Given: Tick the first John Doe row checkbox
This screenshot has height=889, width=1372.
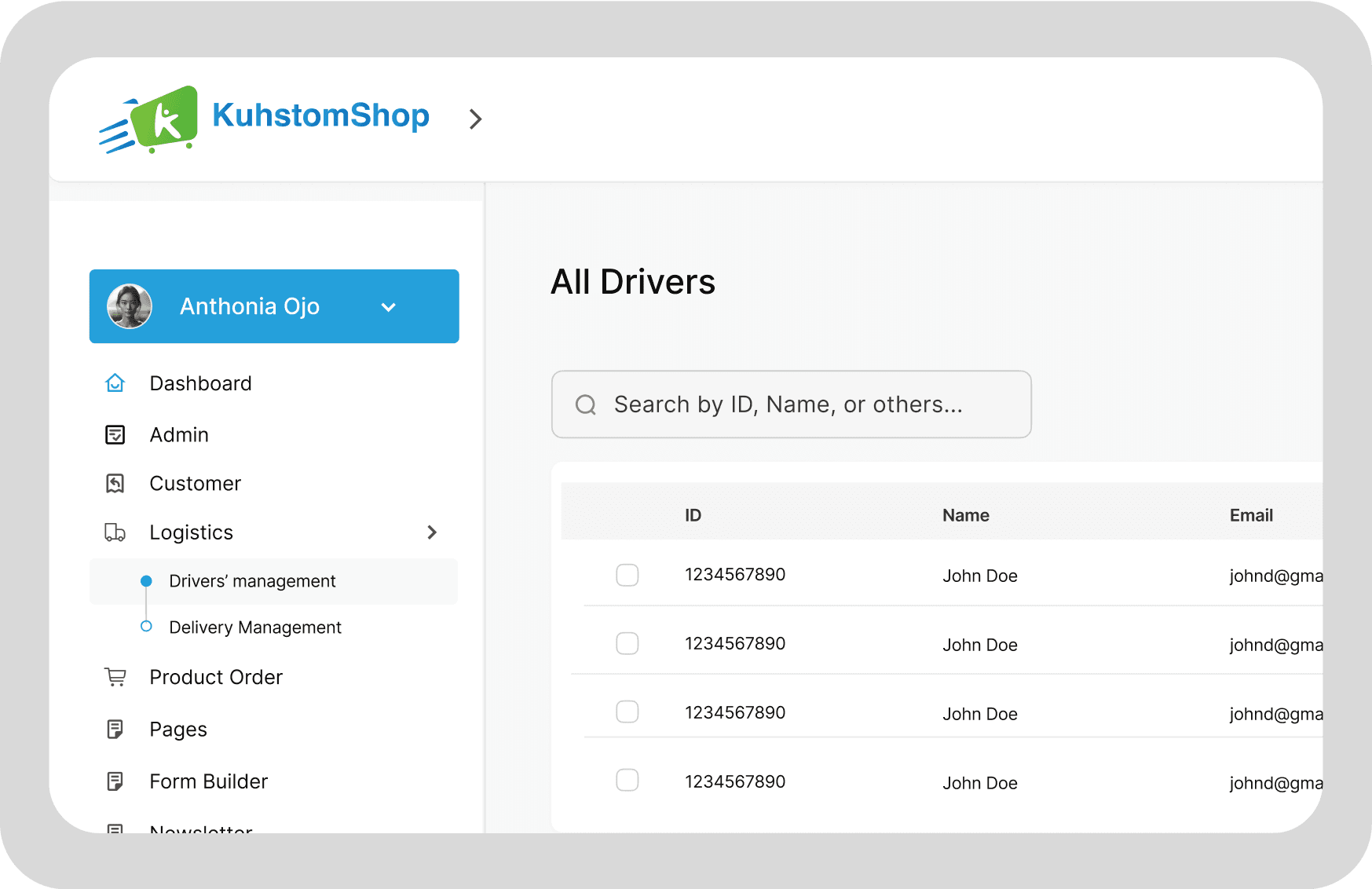Looking at the screenshot, I should [x=627, y=575].
